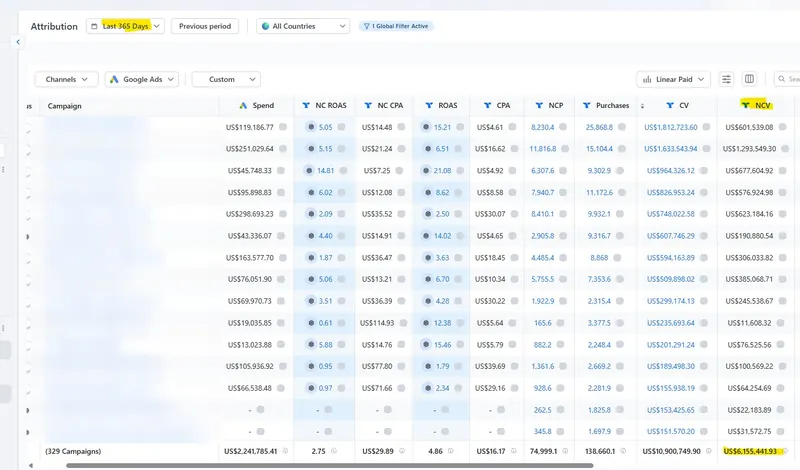Open the All Countries dropdown
800x470 pixels.
(303, 26)
